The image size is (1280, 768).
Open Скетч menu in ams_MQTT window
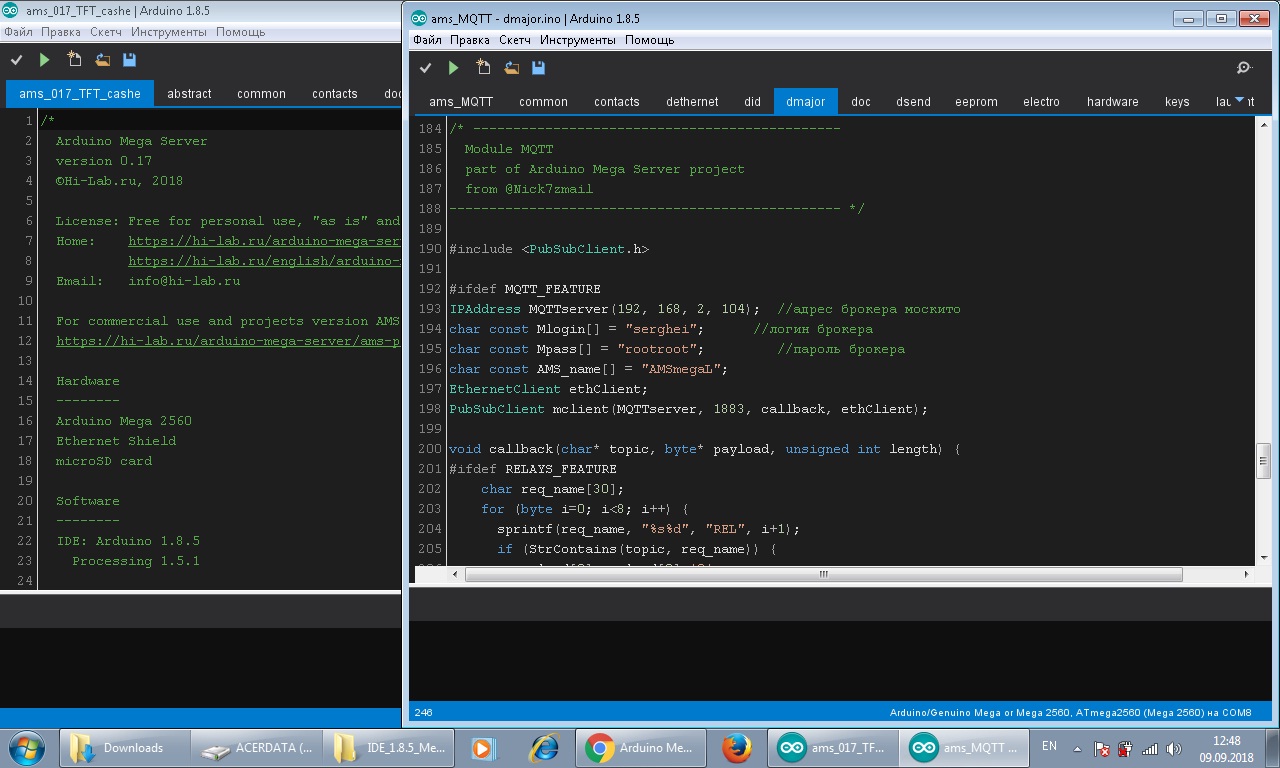tap(515, 40)
